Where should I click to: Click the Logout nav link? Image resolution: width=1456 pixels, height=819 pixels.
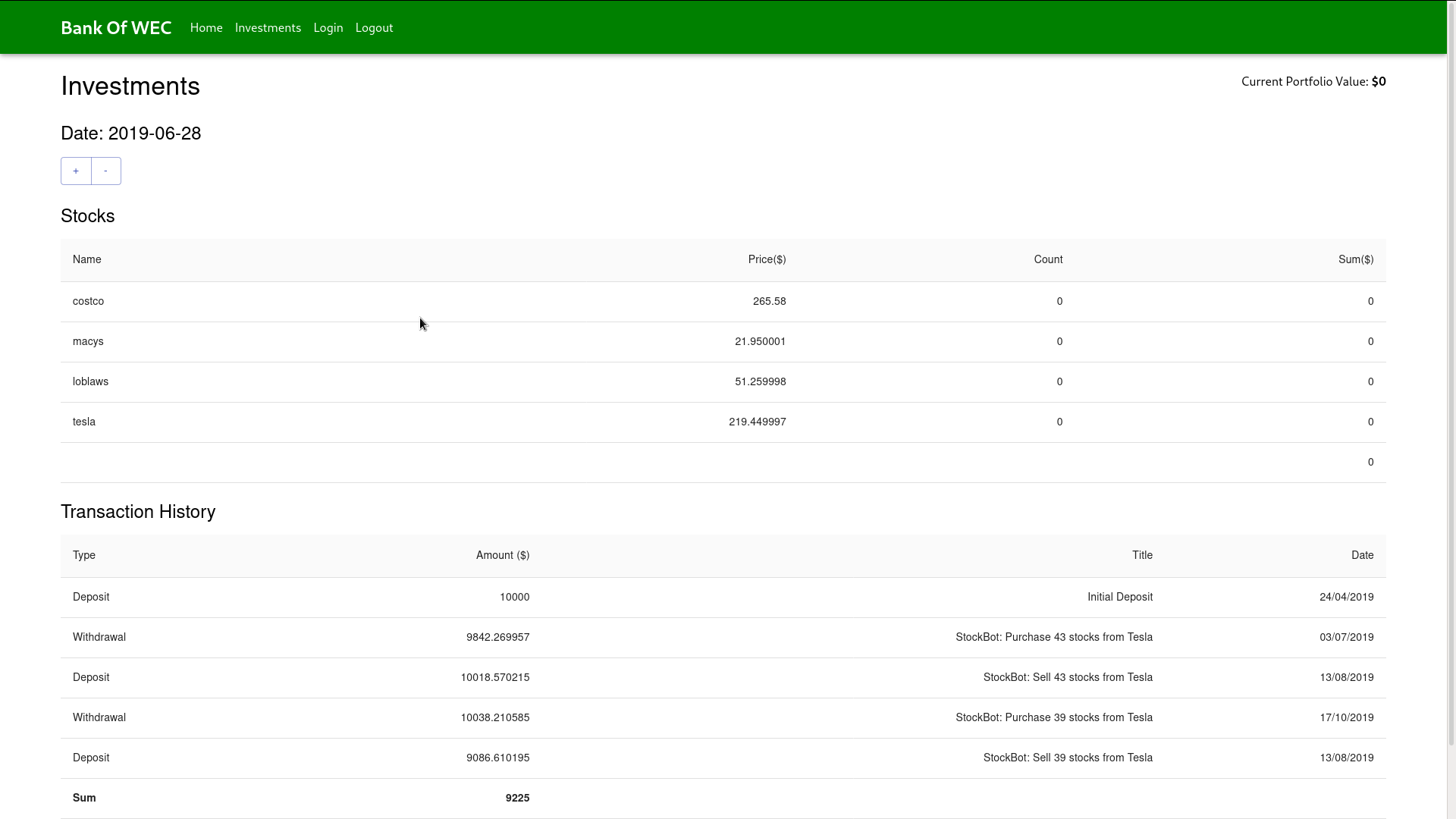374,28
